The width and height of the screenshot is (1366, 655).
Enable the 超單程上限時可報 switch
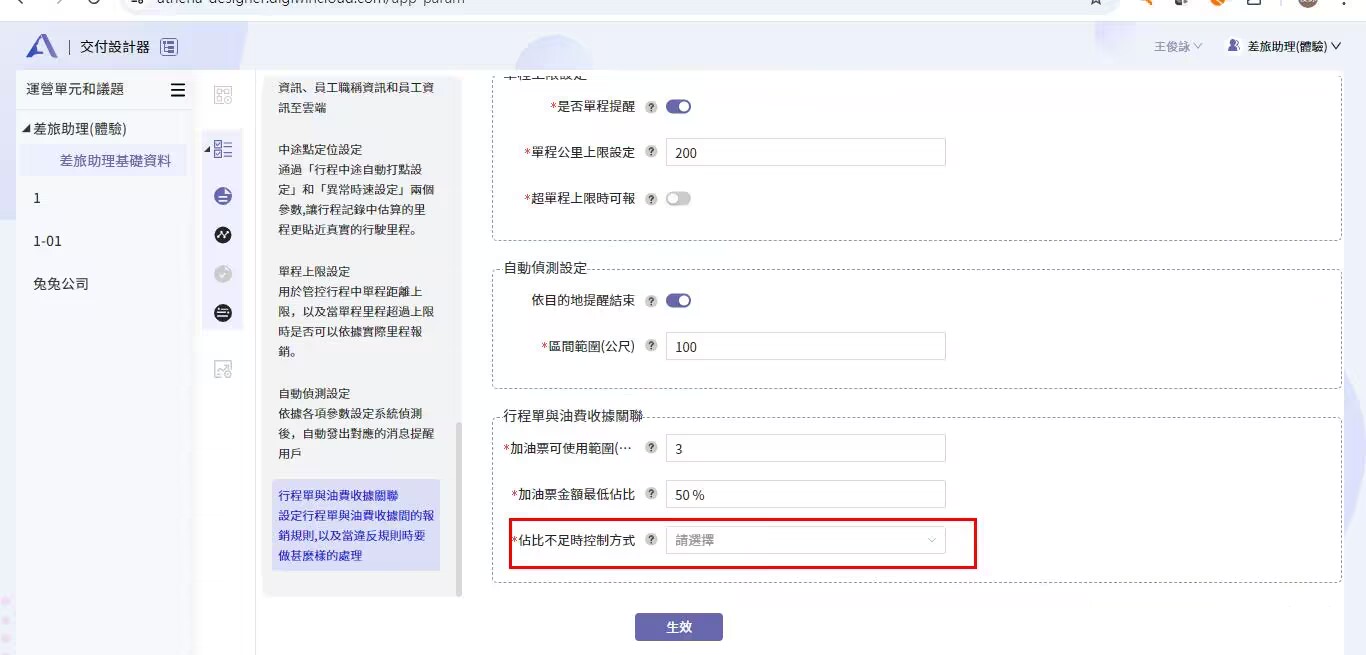[678, 199]
